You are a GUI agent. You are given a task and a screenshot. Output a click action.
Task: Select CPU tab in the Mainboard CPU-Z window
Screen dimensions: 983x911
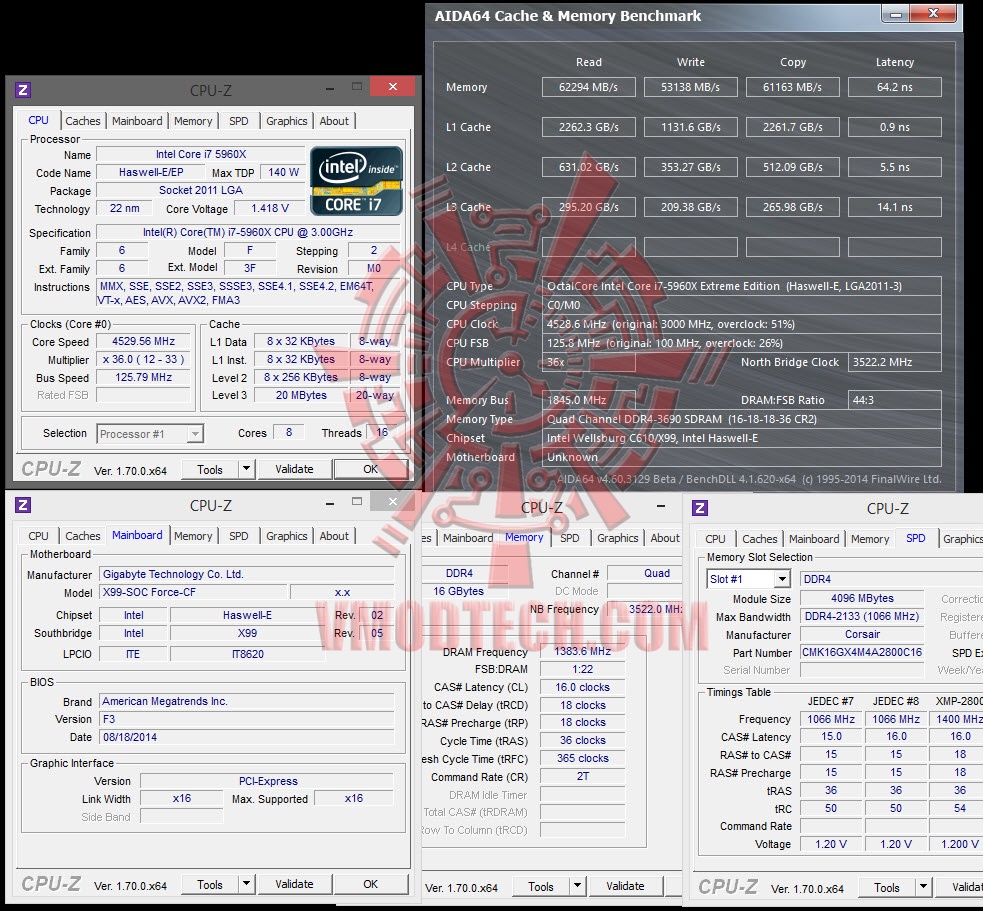(38, 536)
